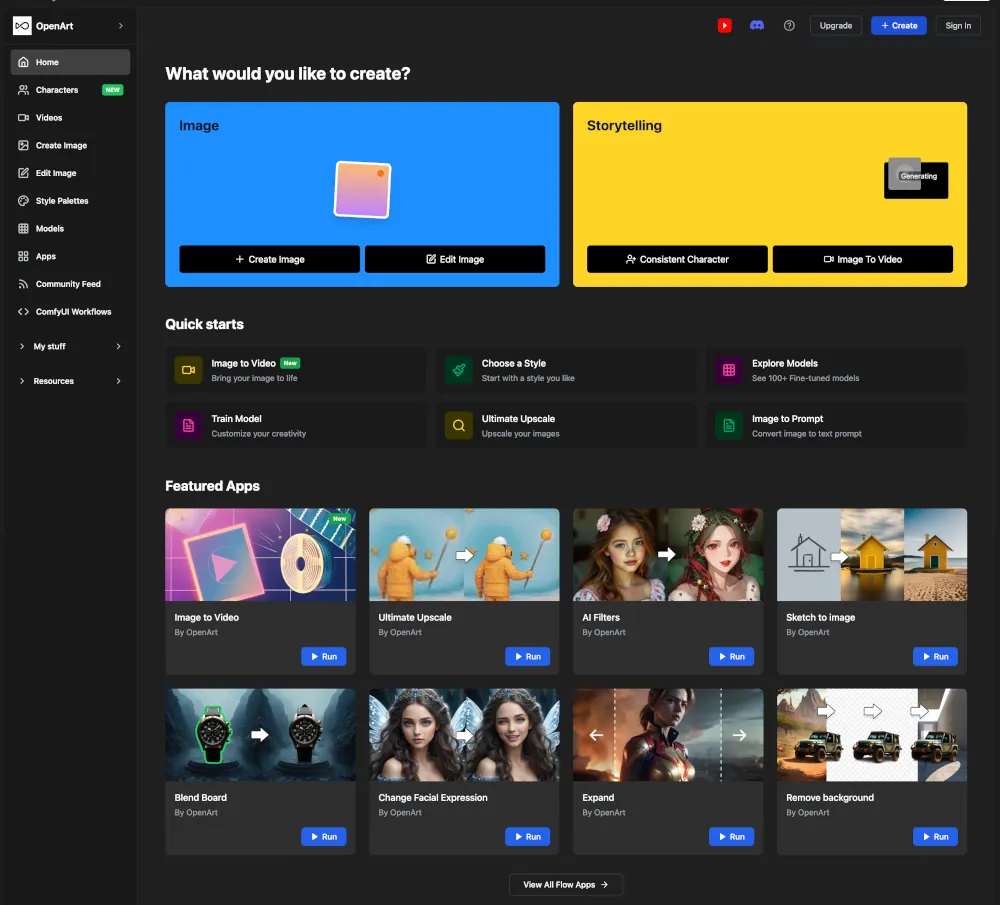
Task: Expand Resources left chevron
Action: pos(22,381)
